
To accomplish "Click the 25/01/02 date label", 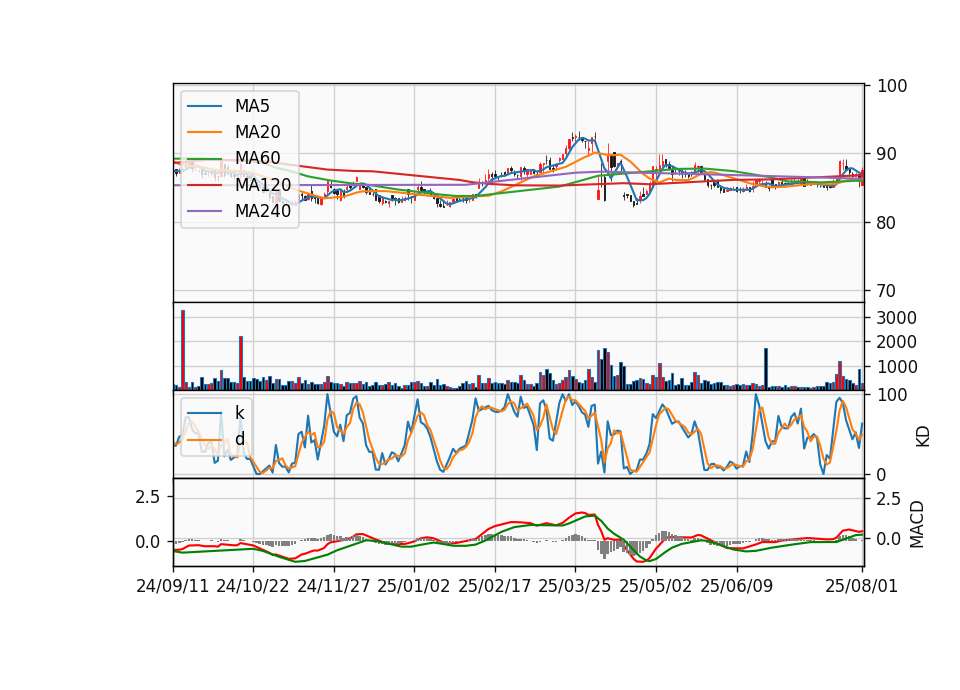I will click(x=413, y=586).
